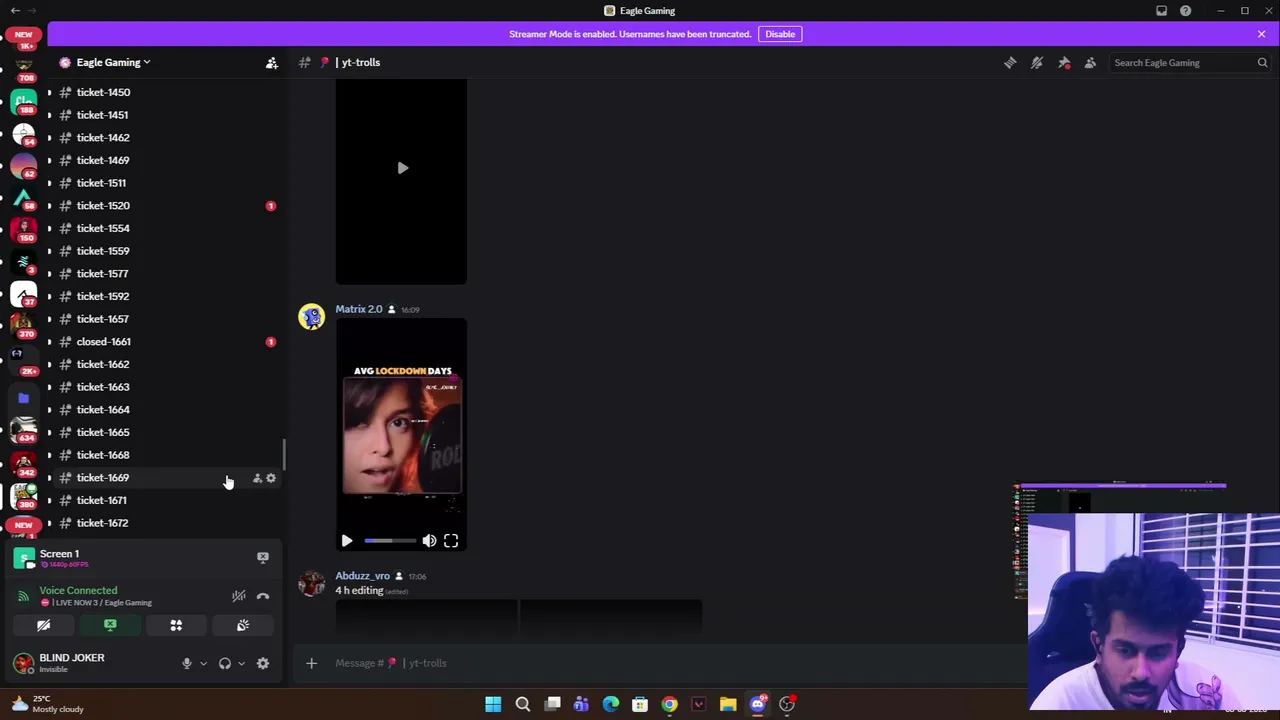The width and height of the screenshot is (1280, 720).
Task: Expand the ticket-1450 channel threads
Action: [49, 92]
